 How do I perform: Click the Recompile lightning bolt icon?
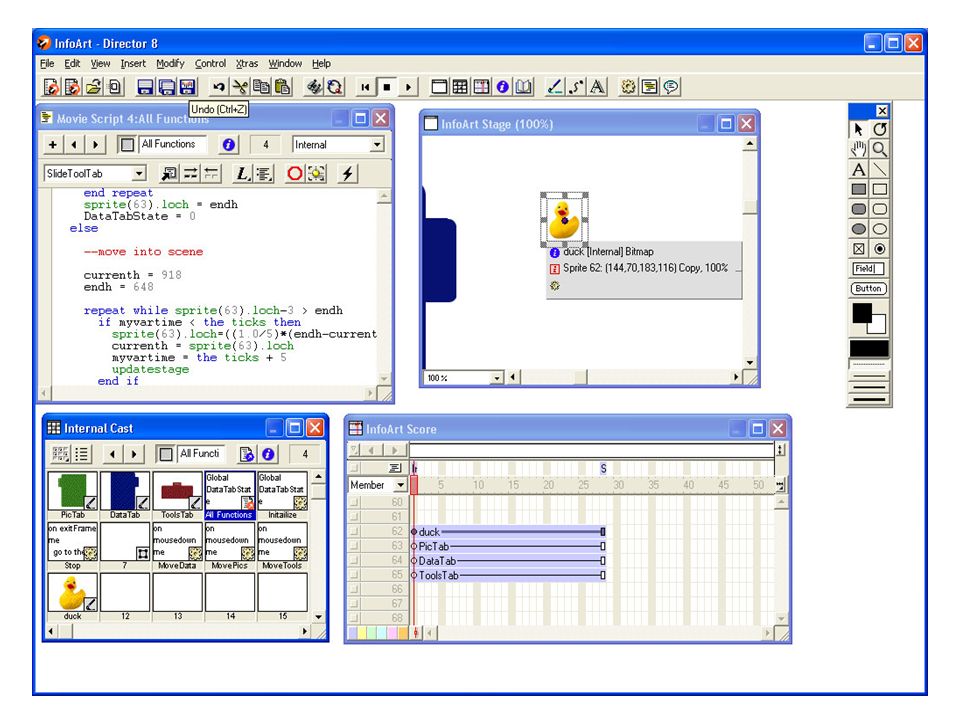(347, 174)
